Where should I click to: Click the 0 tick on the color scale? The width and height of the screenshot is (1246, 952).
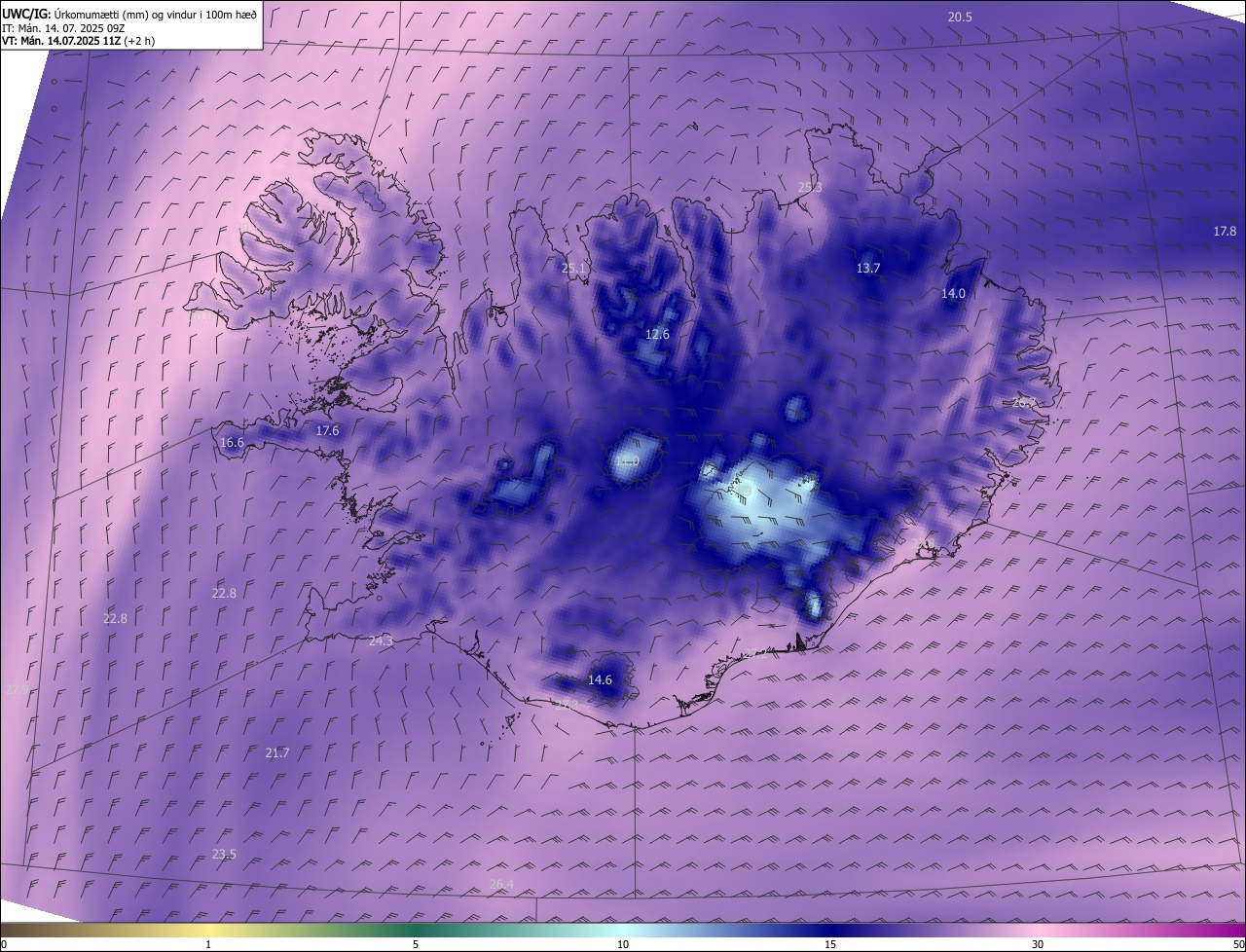pyautogui.click(x=3, y=944)
